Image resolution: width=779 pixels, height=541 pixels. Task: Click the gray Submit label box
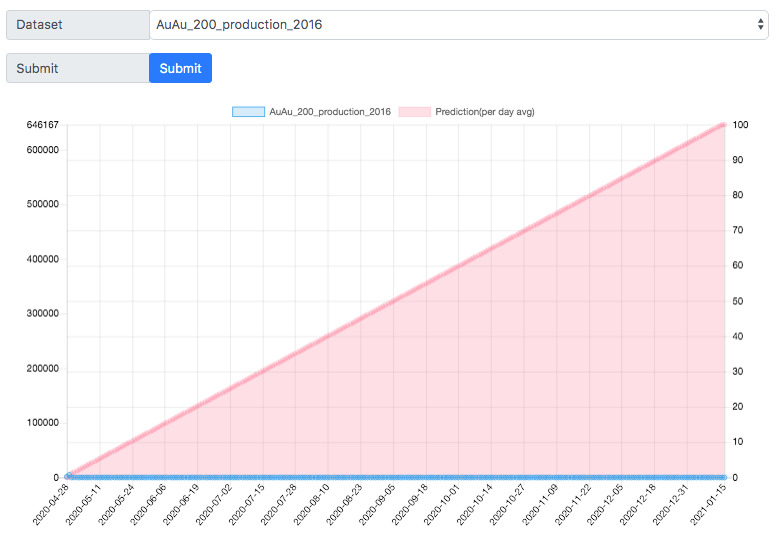78,68
